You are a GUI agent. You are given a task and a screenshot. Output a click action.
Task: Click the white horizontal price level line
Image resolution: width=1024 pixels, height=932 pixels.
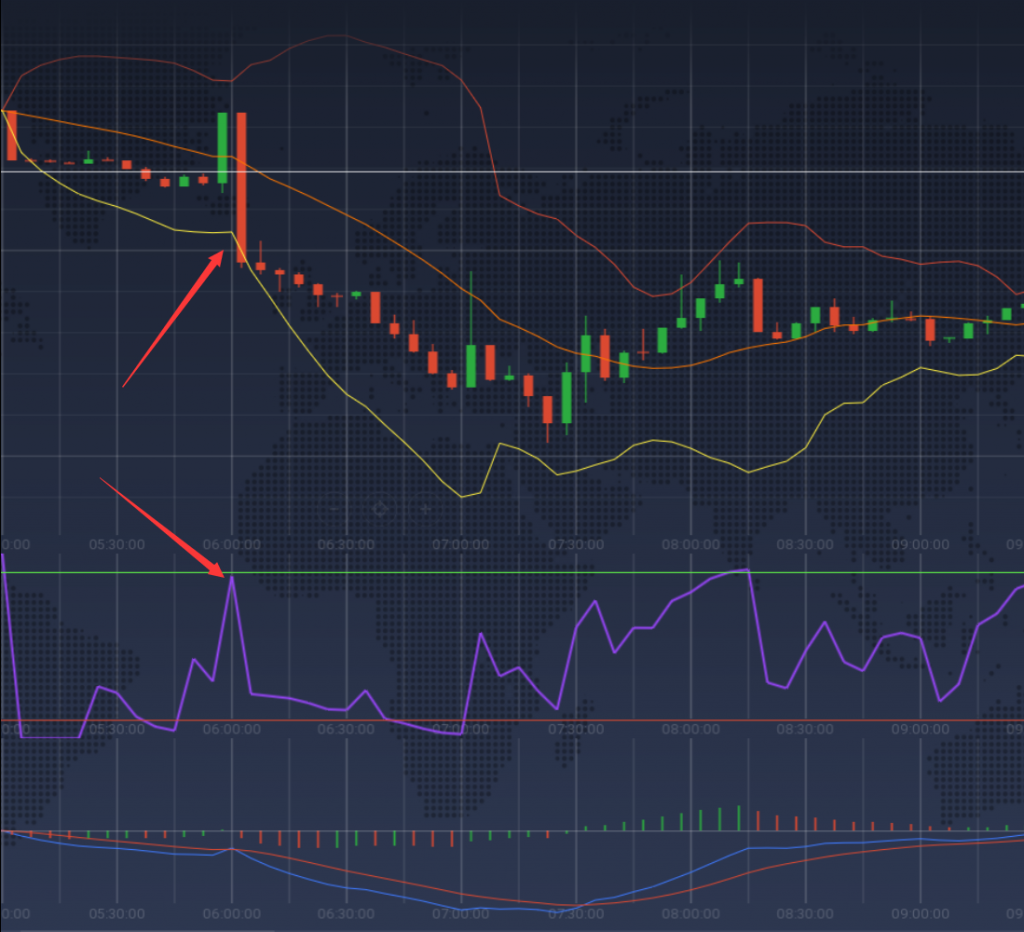pyautogui.click(x=600, y=171)
